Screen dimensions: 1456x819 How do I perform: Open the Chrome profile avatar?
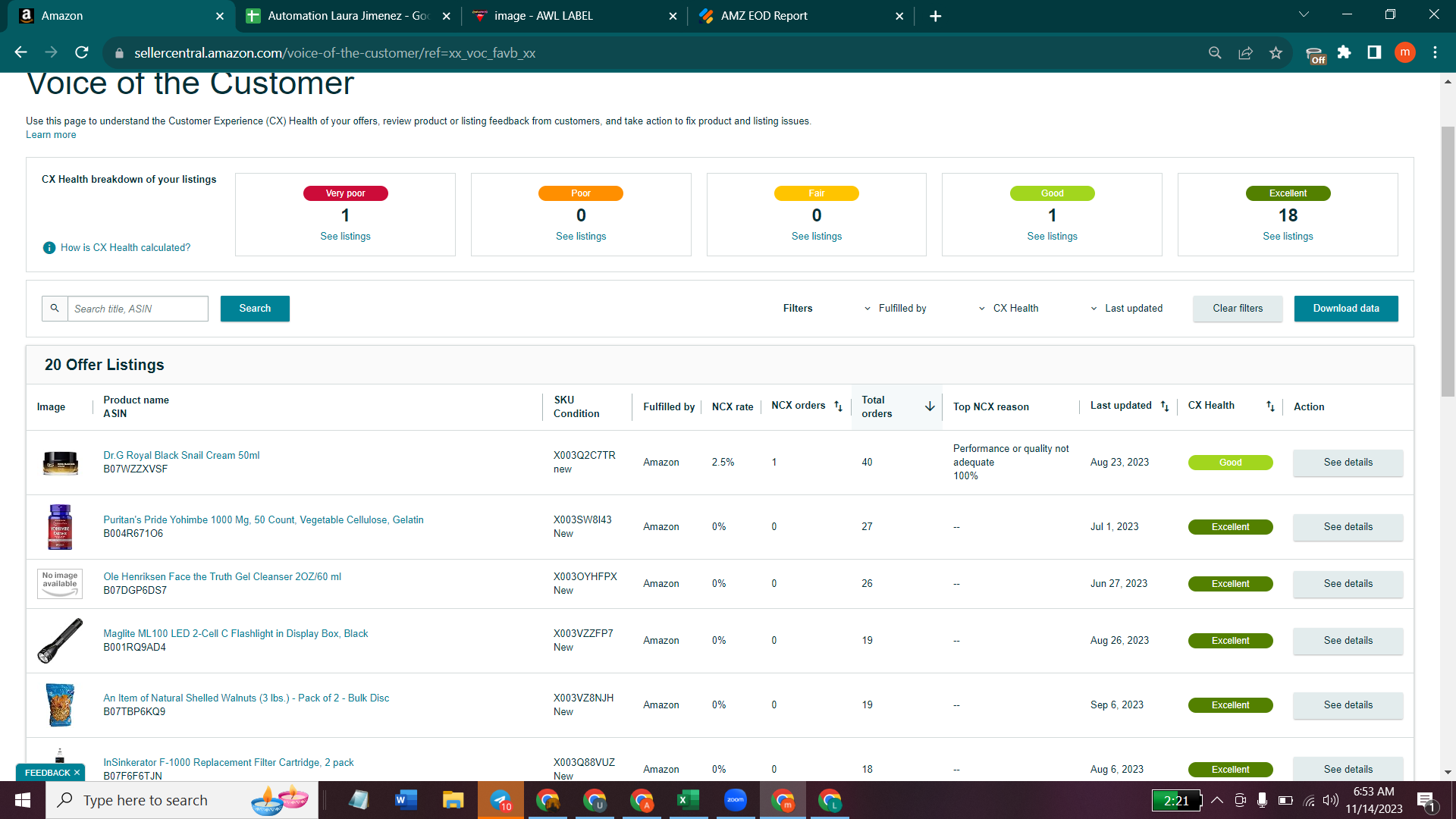[x=1404, y=52]
